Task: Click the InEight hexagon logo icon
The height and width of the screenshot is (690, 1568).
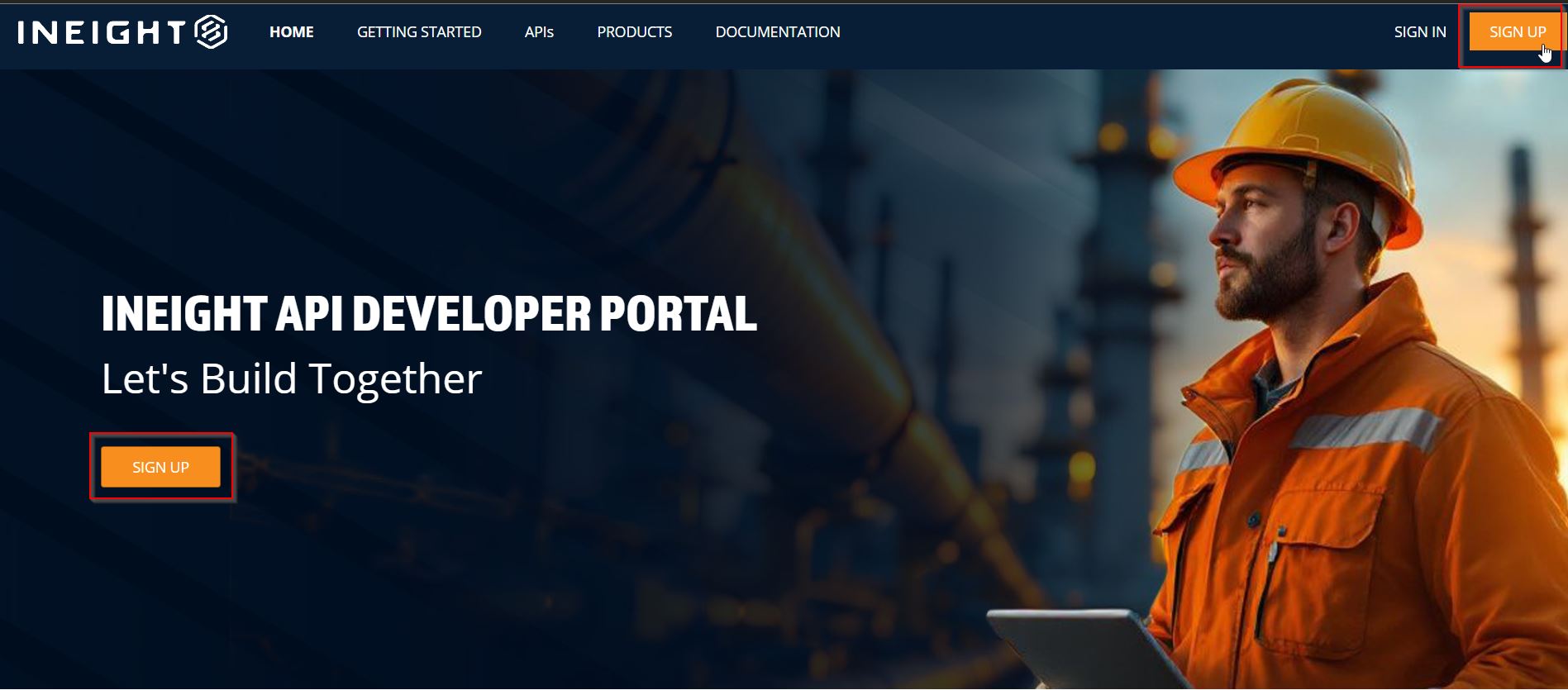Action: click(x=211, y=32)
